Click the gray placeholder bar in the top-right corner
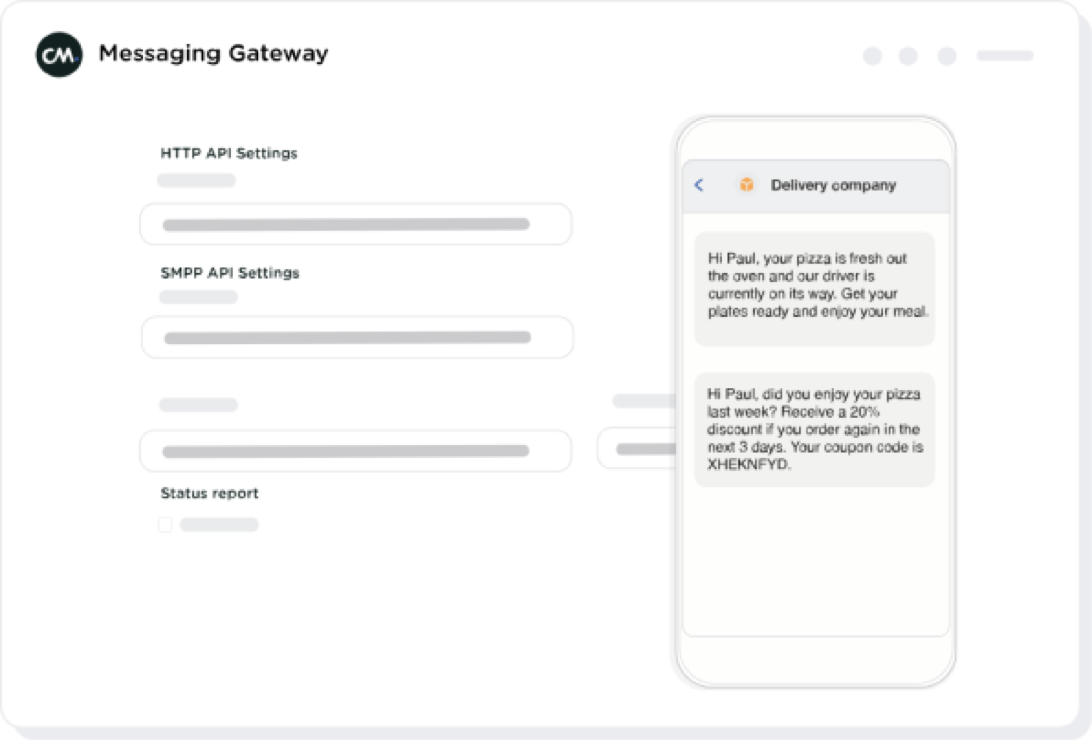 1004,56
